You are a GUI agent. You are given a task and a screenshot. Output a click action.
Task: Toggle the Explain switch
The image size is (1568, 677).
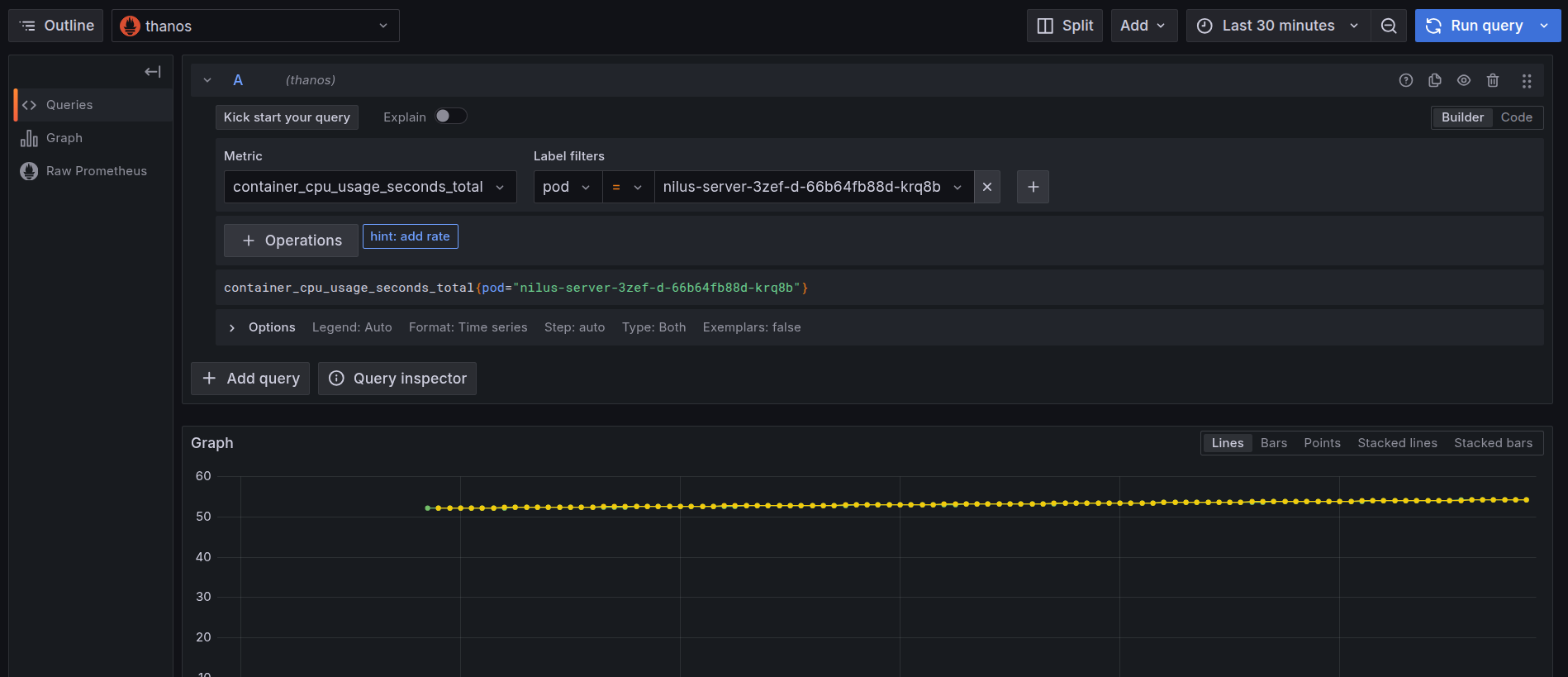(x=451, y=117)
